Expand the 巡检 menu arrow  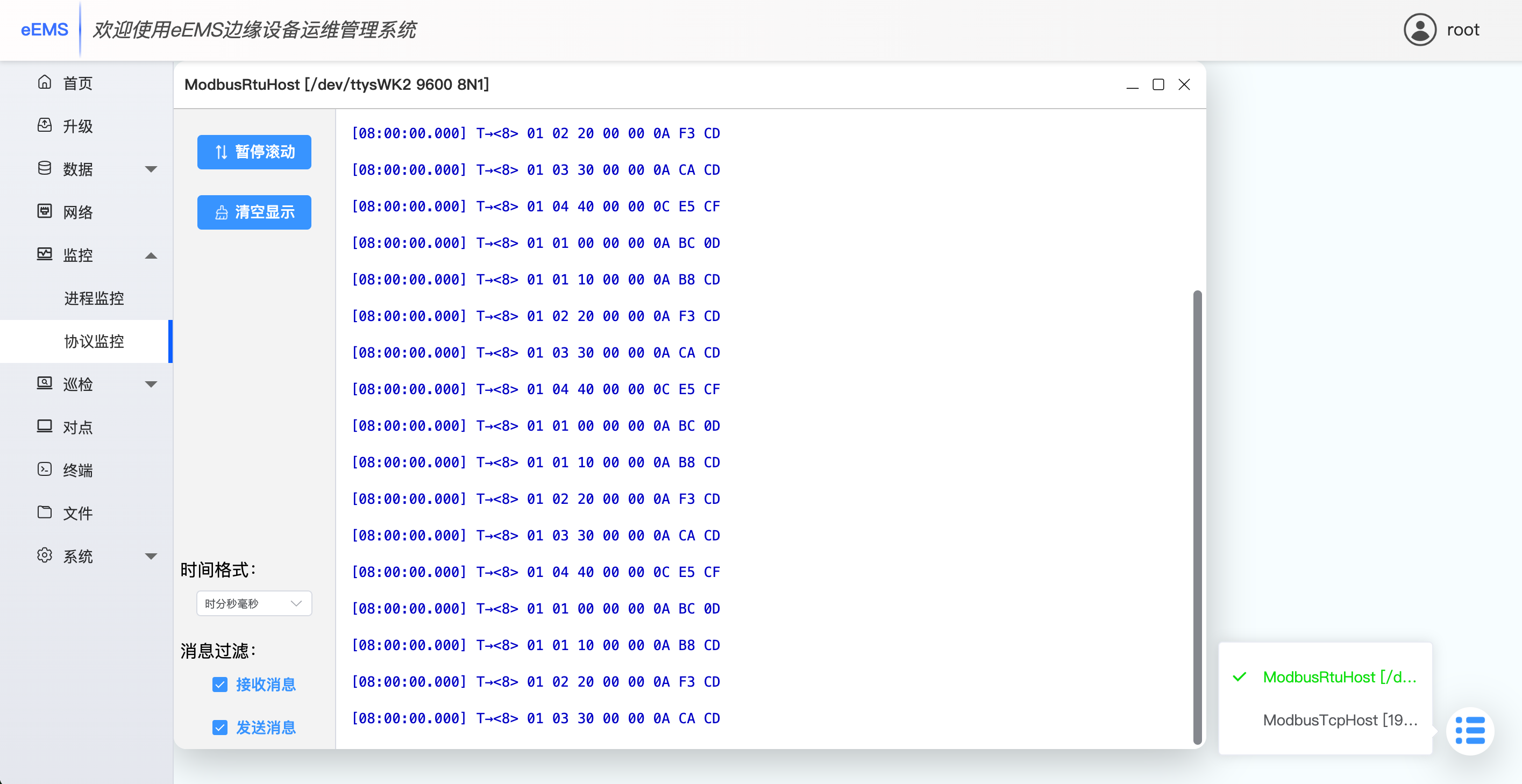[x=151, y=384]
